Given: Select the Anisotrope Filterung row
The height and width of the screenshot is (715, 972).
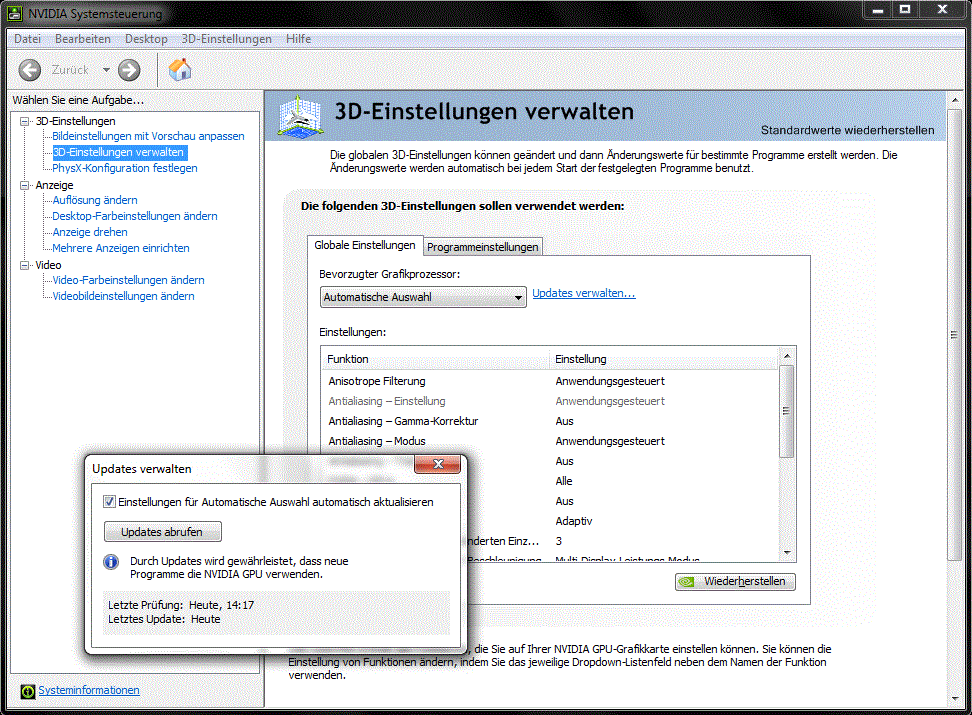Looking at the screenshot, I should (550, 381).
